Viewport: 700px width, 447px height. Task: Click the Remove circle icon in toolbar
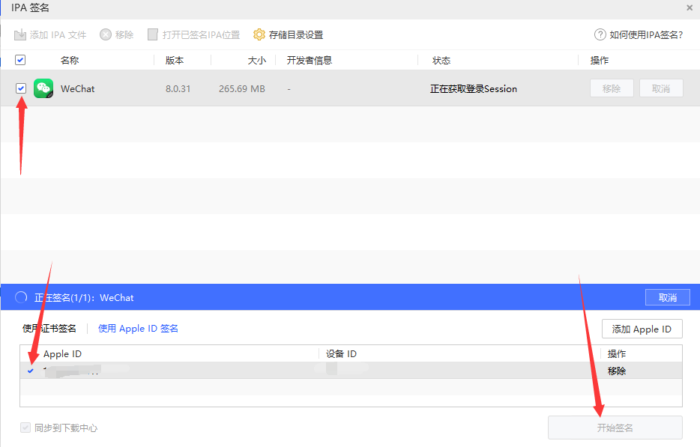click(105, 35)
